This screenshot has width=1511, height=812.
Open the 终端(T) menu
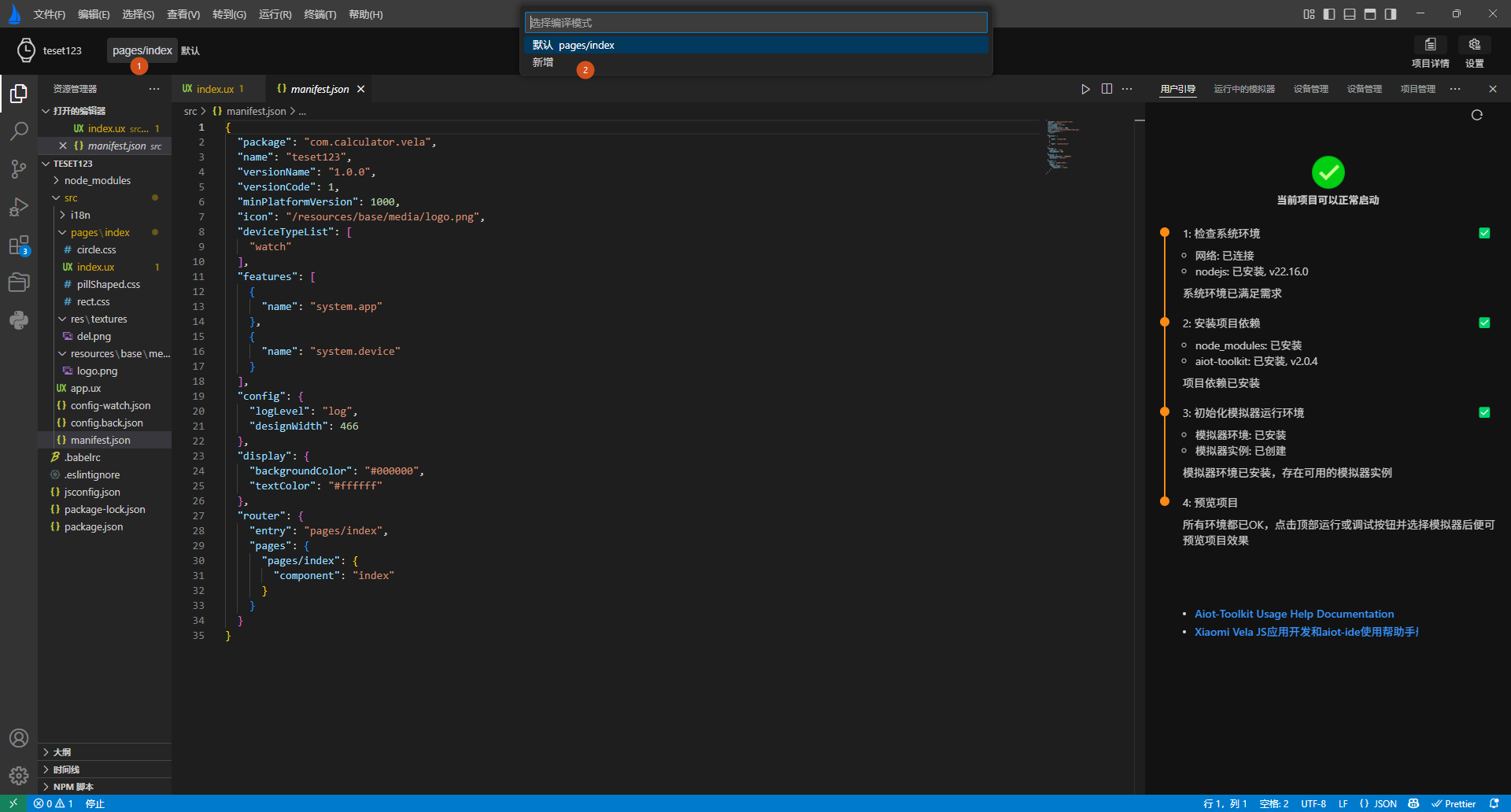coord(320,14)
